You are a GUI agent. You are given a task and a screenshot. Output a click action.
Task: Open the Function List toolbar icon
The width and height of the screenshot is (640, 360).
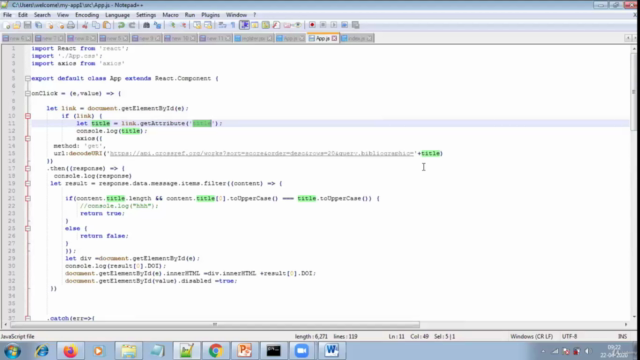pyautogui.click(x=276, y=25)
